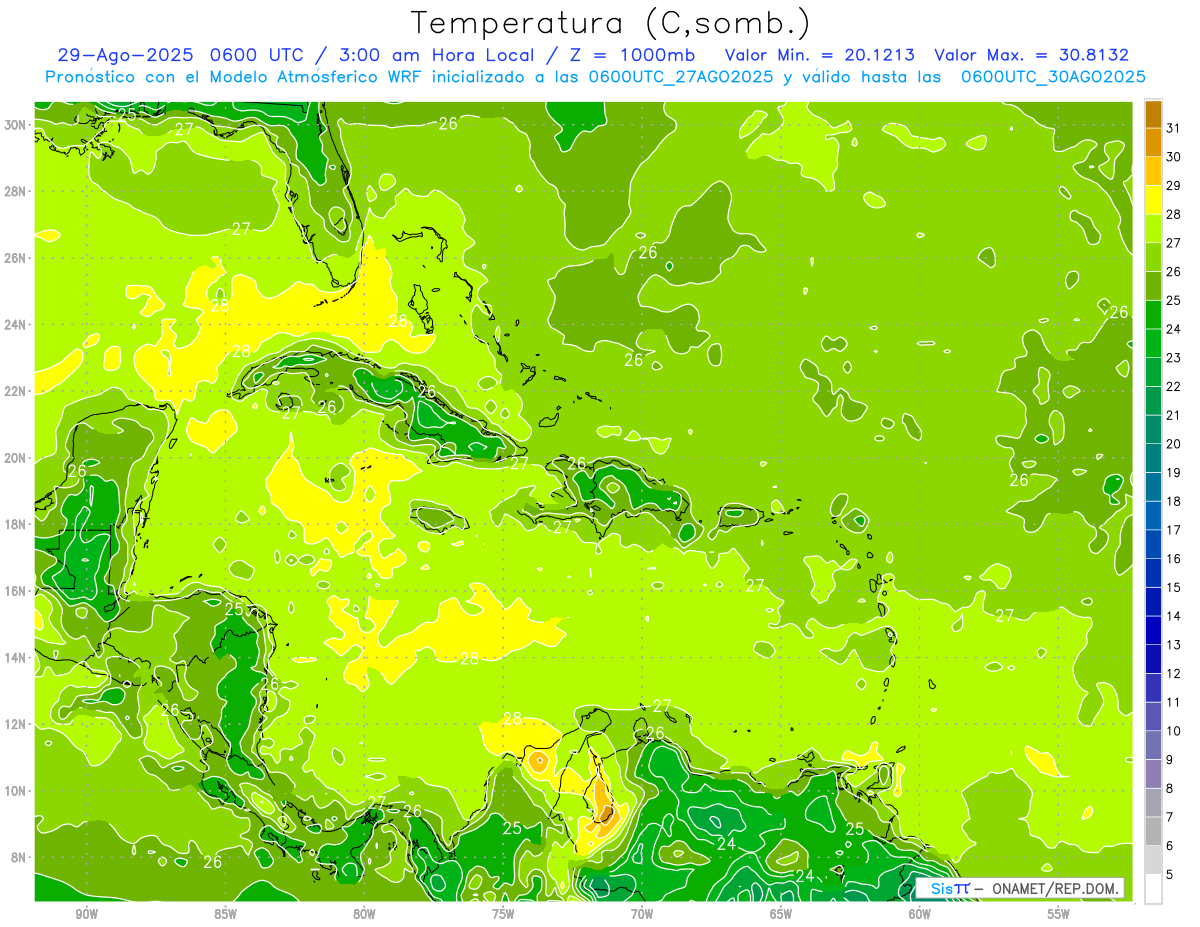This screenshot has width=1200, height=927.
Task: Click the color bar label 15
Action: (x=1174, y=587)
